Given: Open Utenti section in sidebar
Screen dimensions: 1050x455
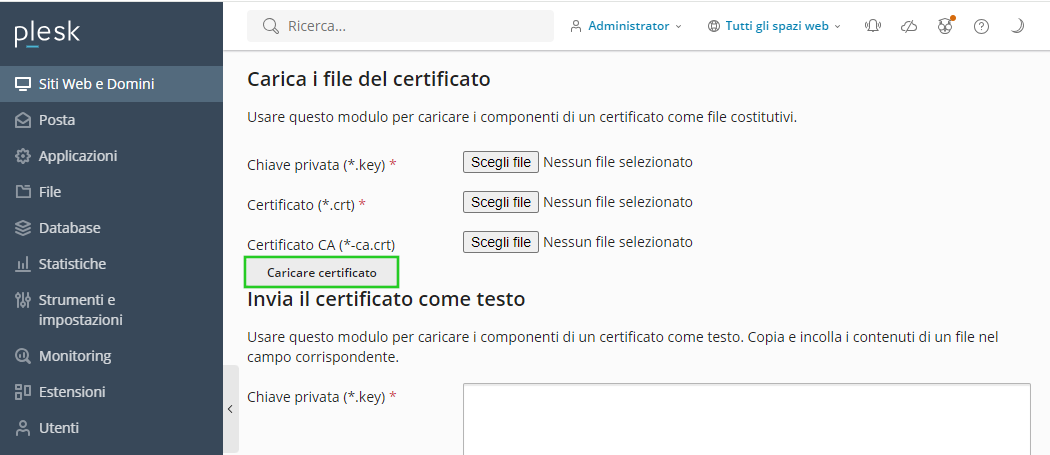Looking at the screenshot, I should coord(111,428).
